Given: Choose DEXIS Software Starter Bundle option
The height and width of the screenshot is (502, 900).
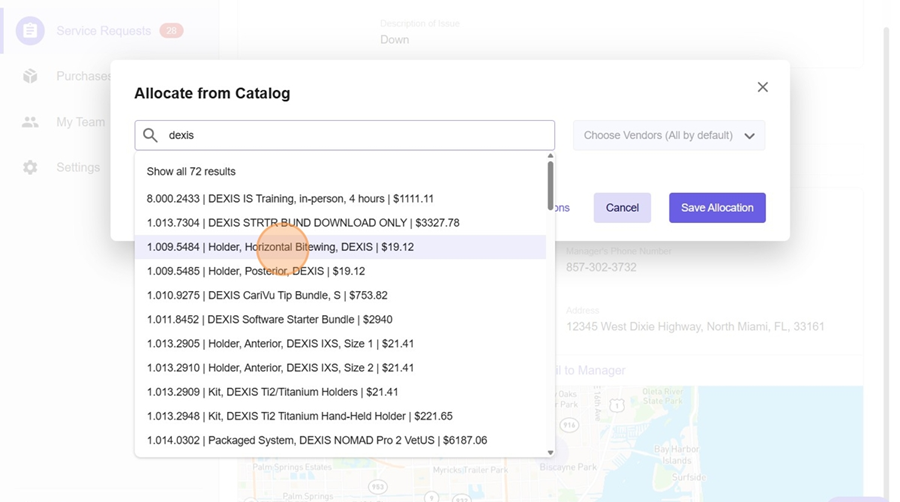Looking at the screenshot, I should 269,320.
